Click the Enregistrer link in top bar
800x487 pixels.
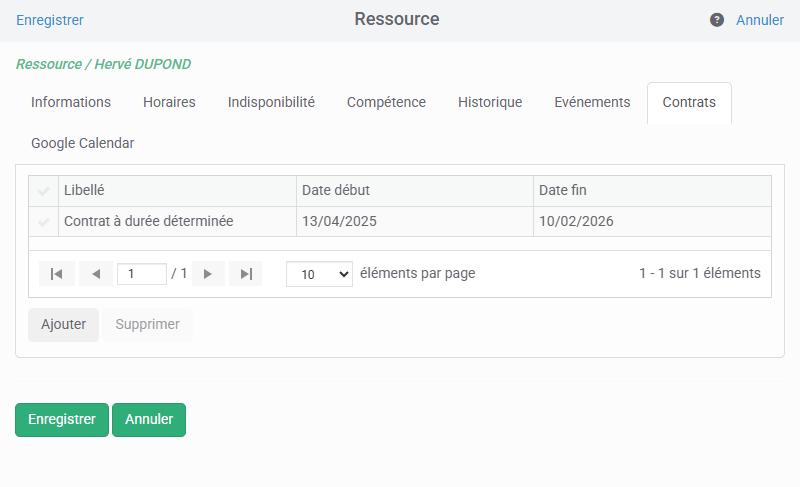tap(49, 20)
